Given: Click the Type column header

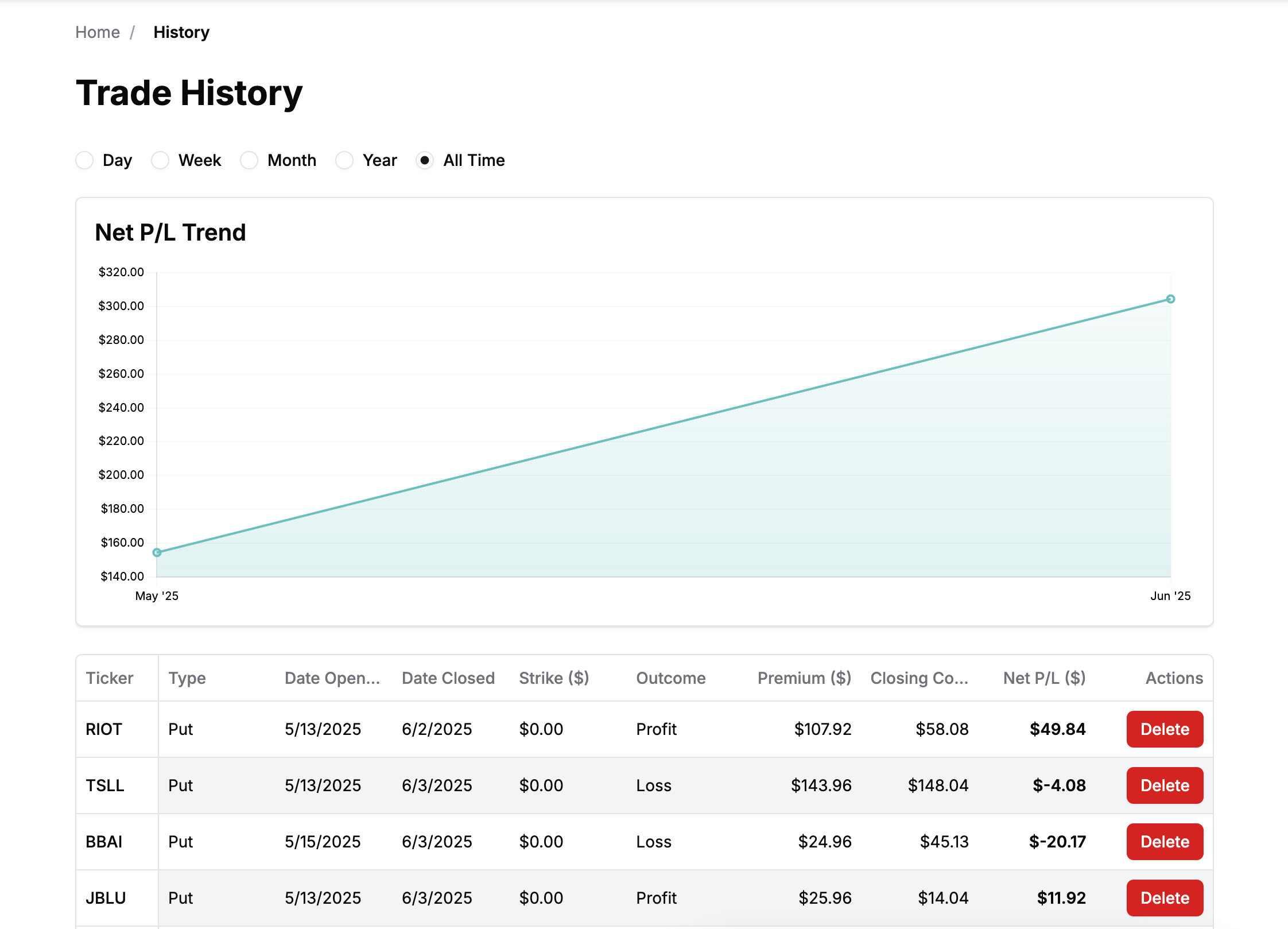Looking at the screenshot, I should coord(187,678).
